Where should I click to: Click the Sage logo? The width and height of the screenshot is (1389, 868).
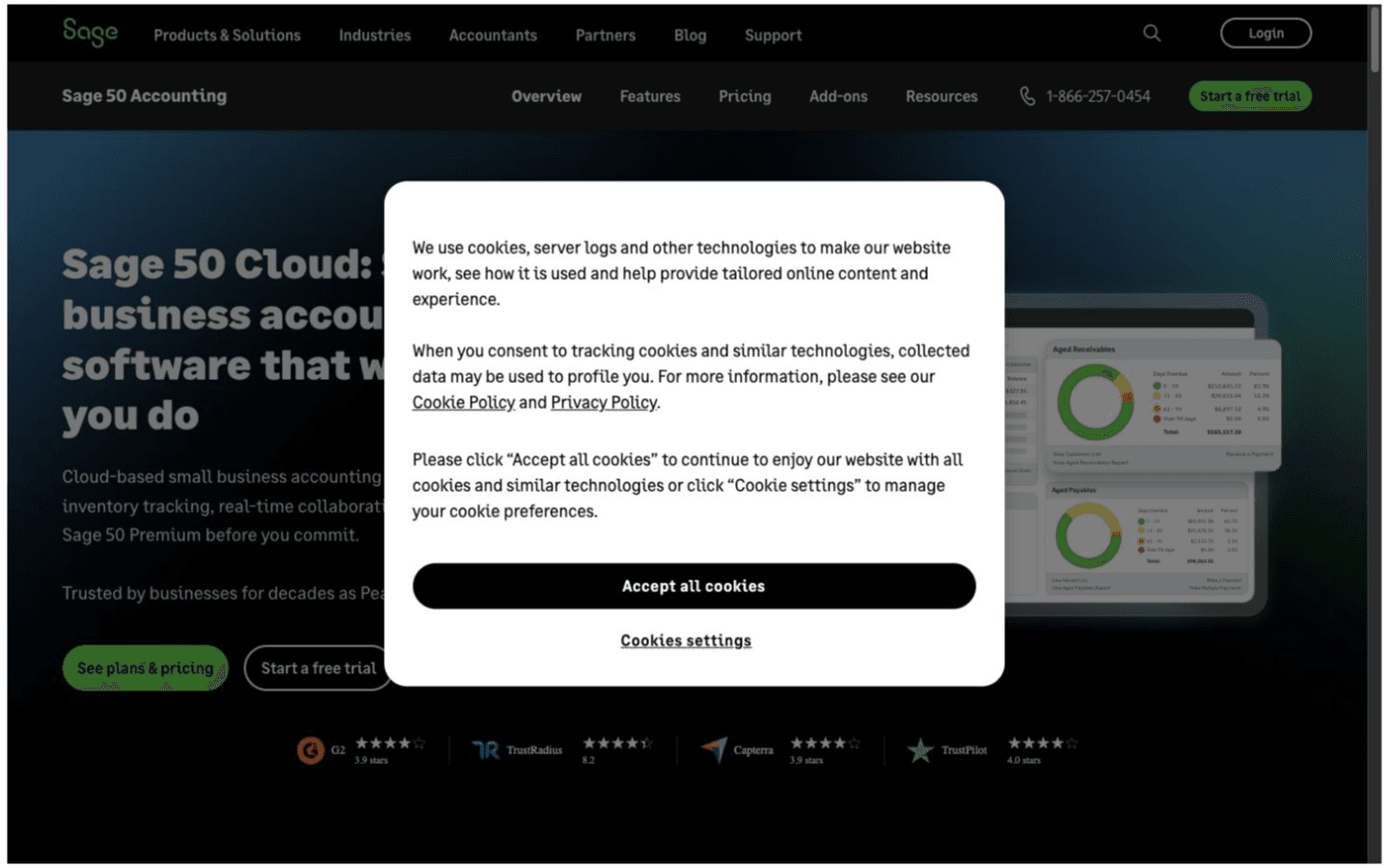click(90, 33)
